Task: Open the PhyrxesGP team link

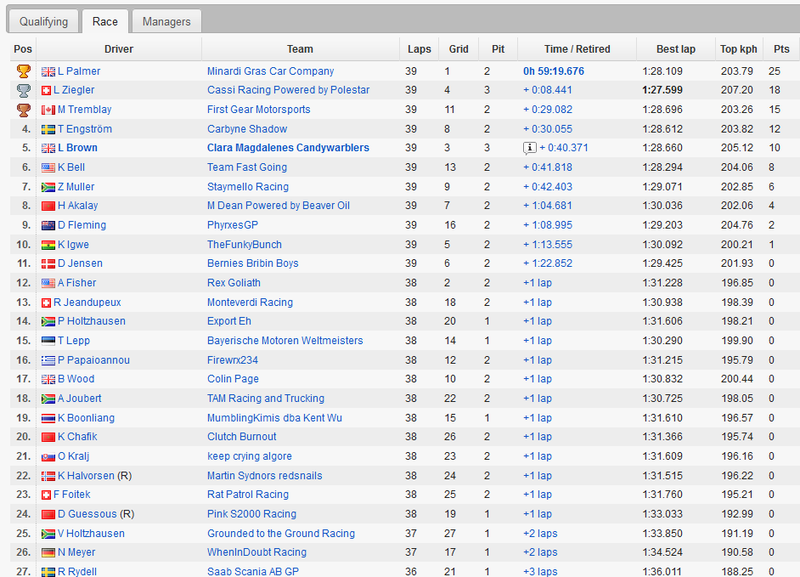Action: pyautogui.click(x=233, y=225)
